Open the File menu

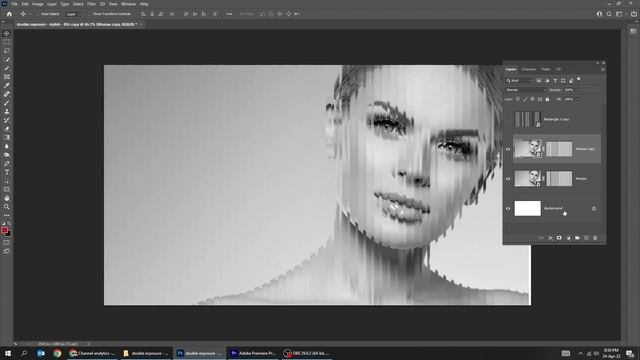coord(14,4)
